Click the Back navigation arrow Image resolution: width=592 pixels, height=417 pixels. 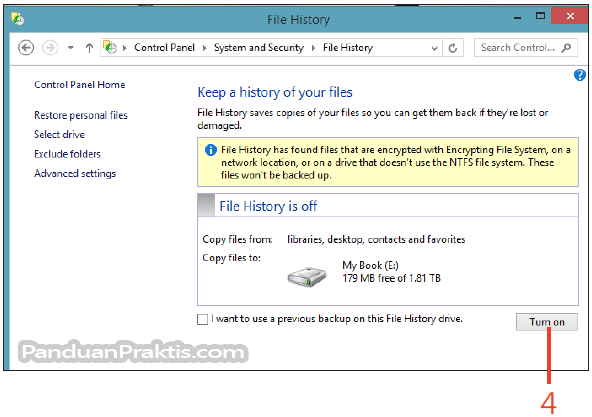click(x=26, y=48)
